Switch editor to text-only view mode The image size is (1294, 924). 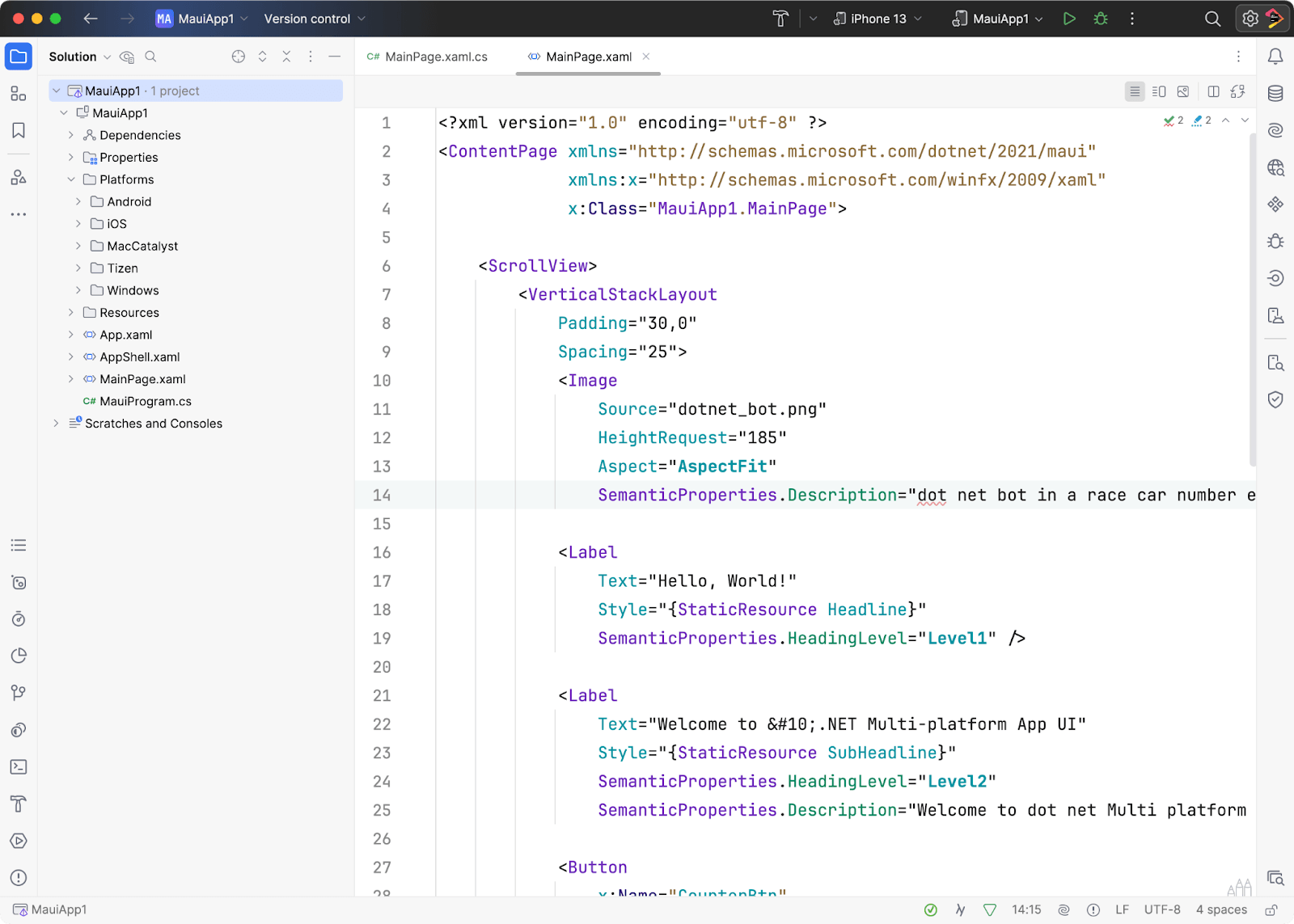(1135, 91)
